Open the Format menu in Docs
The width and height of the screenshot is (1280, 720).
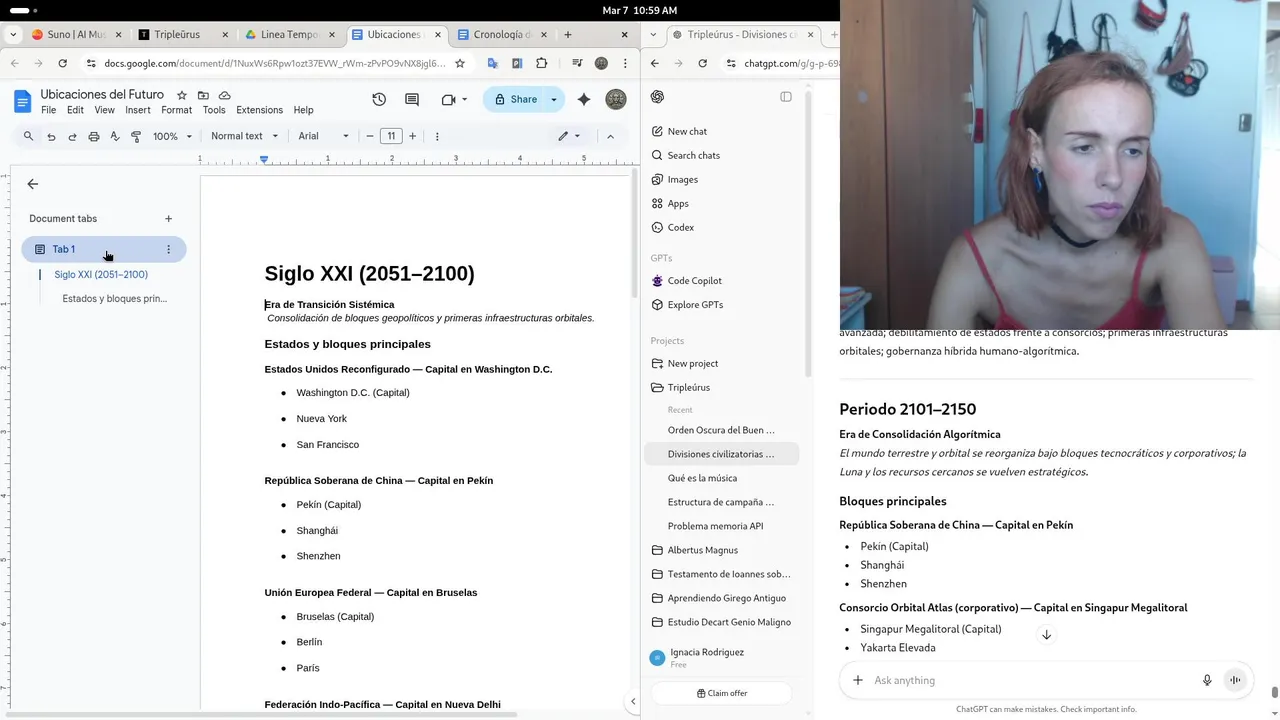pyautogui.click(x=176, y=110)
